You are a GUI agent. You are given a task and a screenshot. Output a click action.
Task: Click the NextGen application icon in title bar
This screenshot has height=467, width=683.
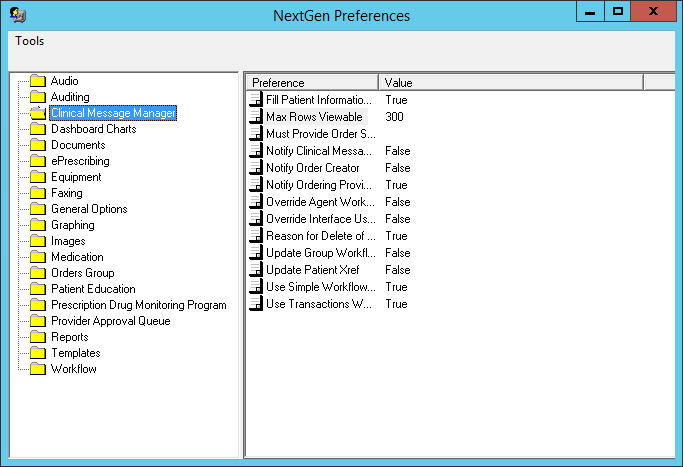(18, 15)
